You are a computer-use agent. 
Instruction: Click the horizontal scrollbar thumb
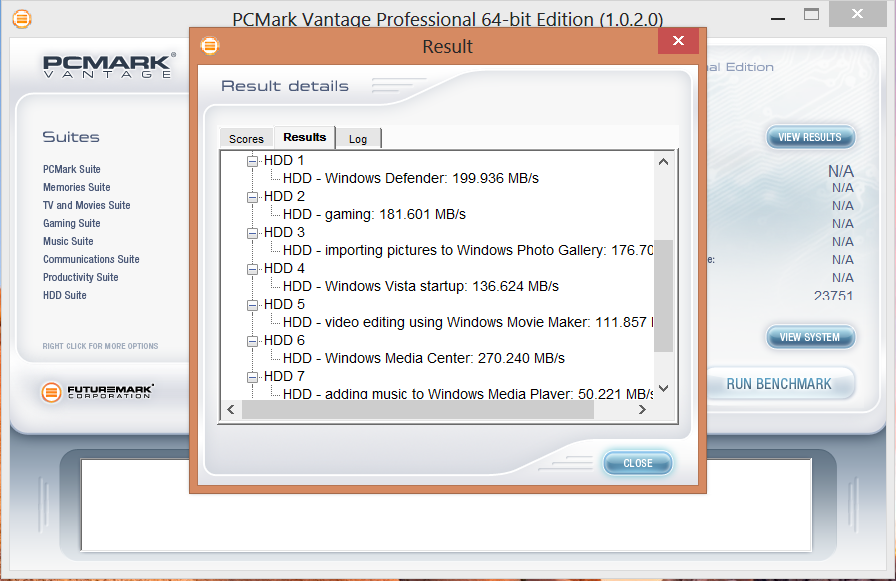[418, 409]
